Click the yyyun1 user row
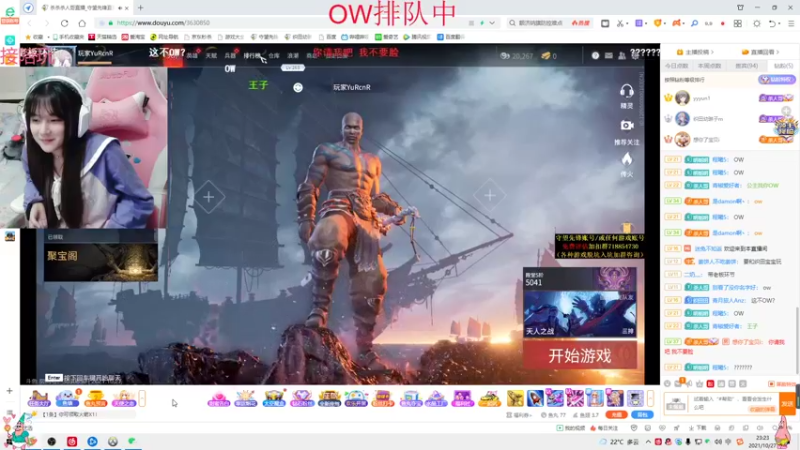The width and height of the screenshot is (800, 450). click(729, 97)
